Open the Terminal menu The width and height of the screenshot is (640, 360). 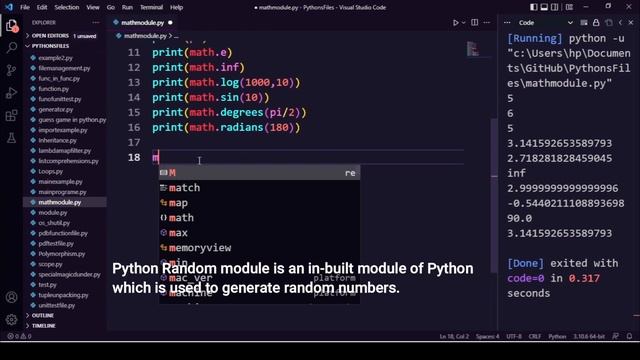pyautogui.click(x=151, y=7)
